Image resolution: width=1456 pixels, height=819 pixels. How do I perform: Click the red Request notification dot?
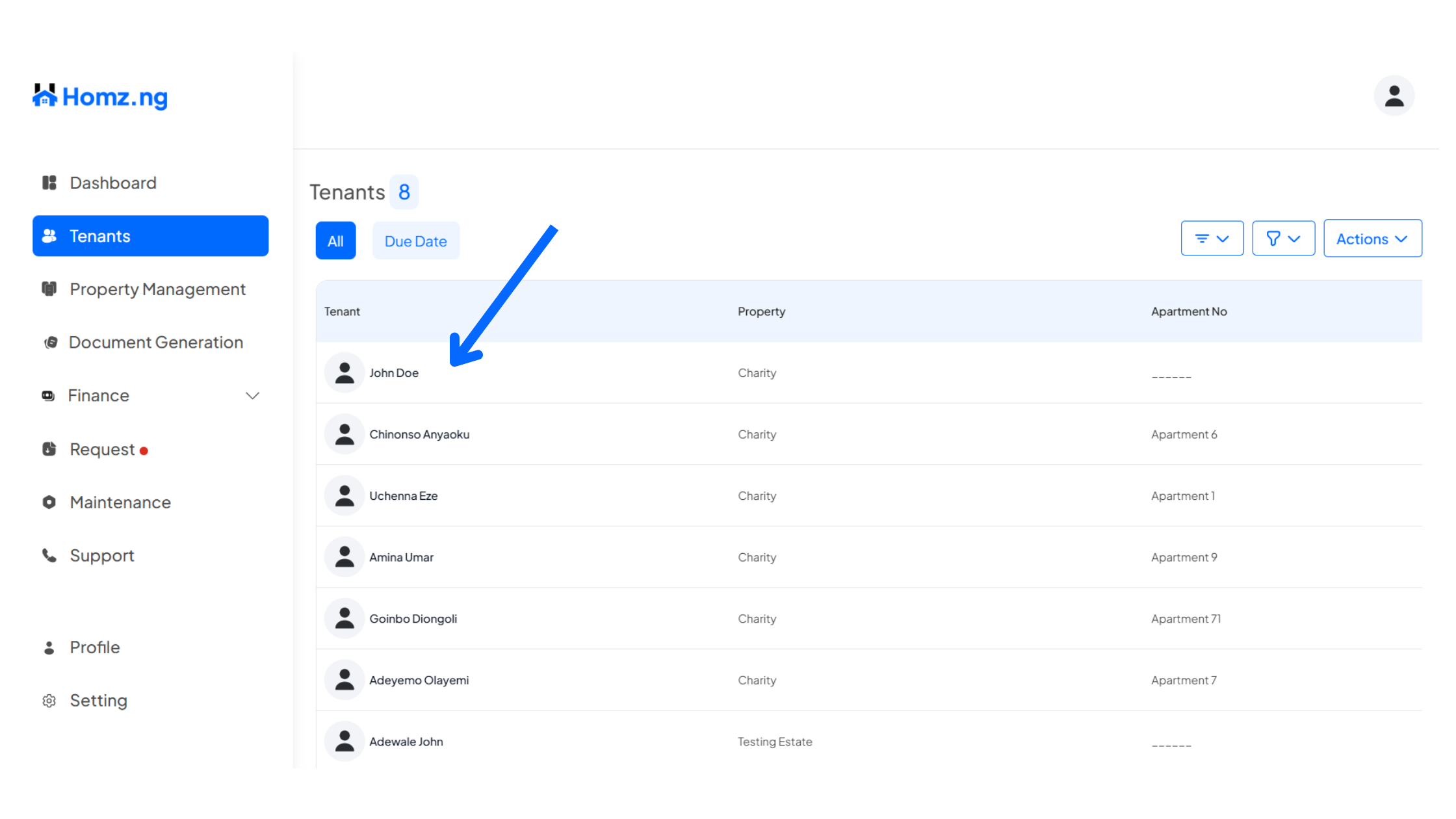(144, 450)
